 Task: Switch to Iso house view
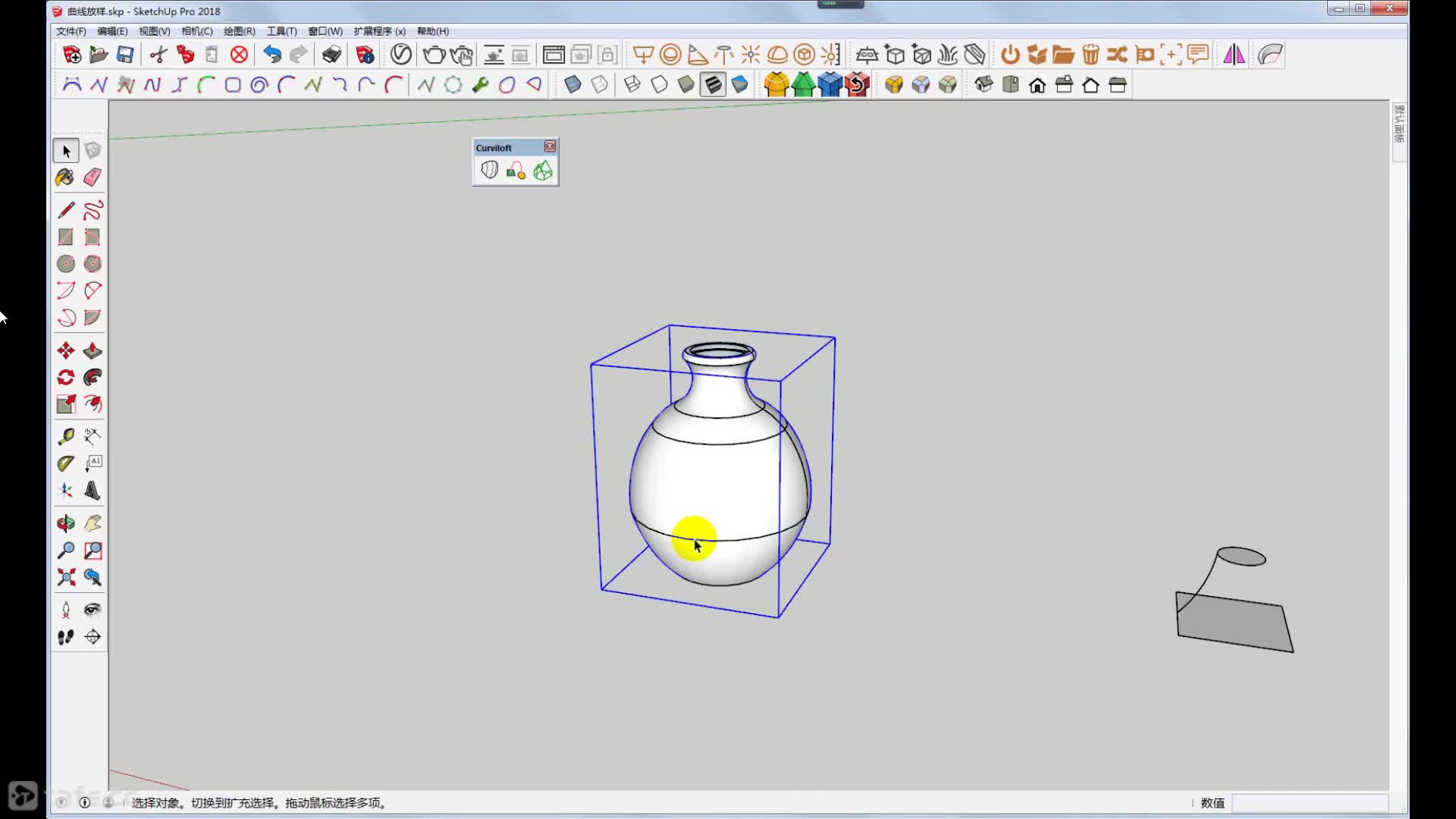(984, 85)
